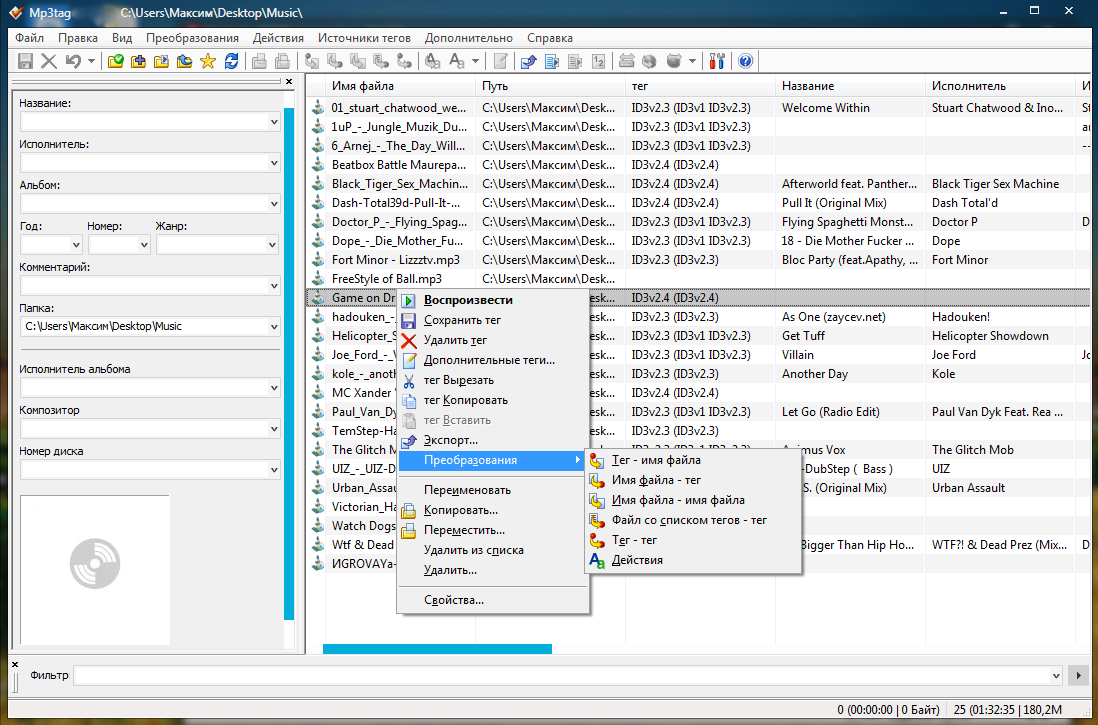Viewport: 1098px width, 725px height.
Task: Select 'Файл со списком тегов - тег' submenu item
Action: coord(693,520)
